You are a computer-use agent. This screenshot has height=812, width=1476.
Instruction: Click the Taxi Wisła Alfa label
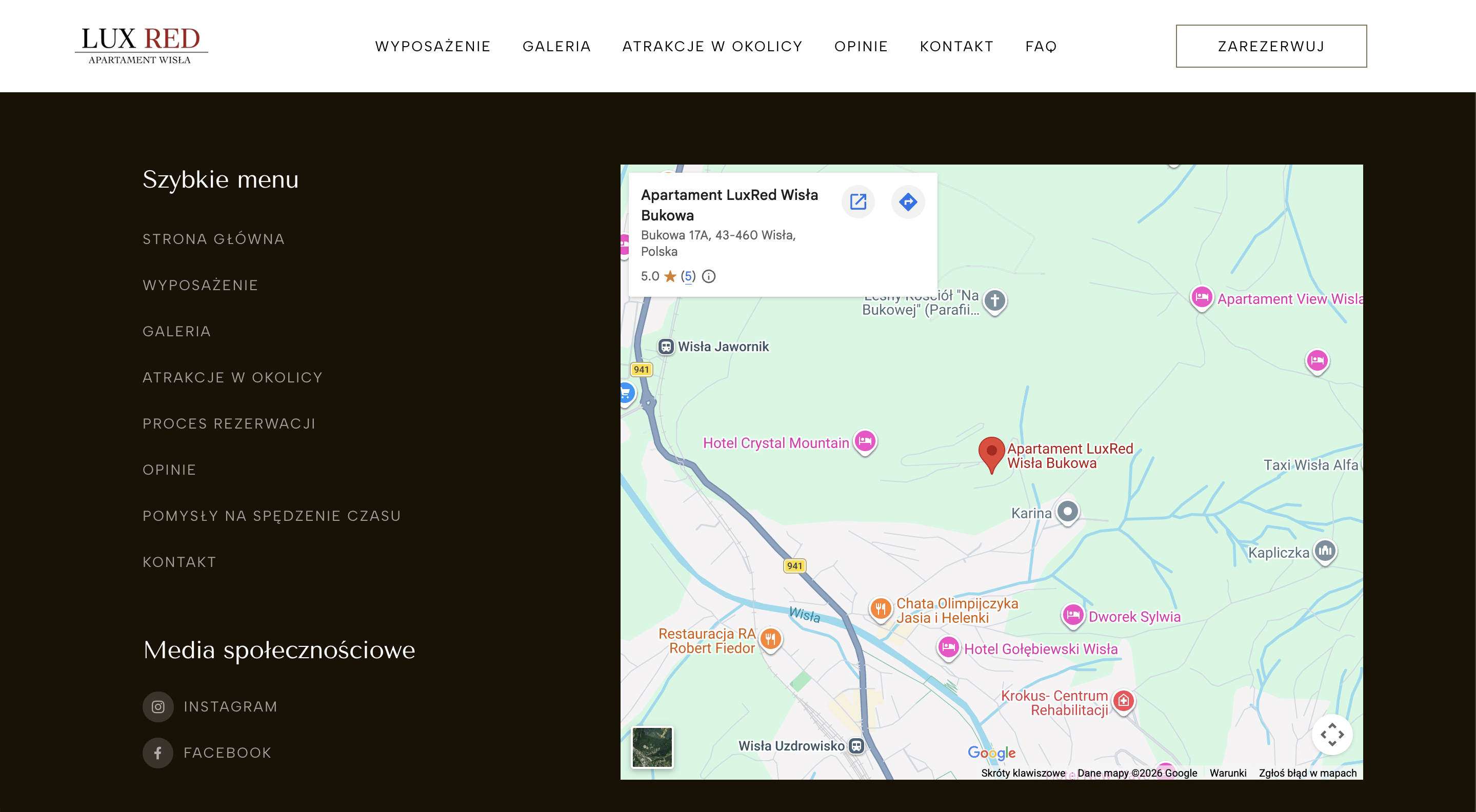1311,465
